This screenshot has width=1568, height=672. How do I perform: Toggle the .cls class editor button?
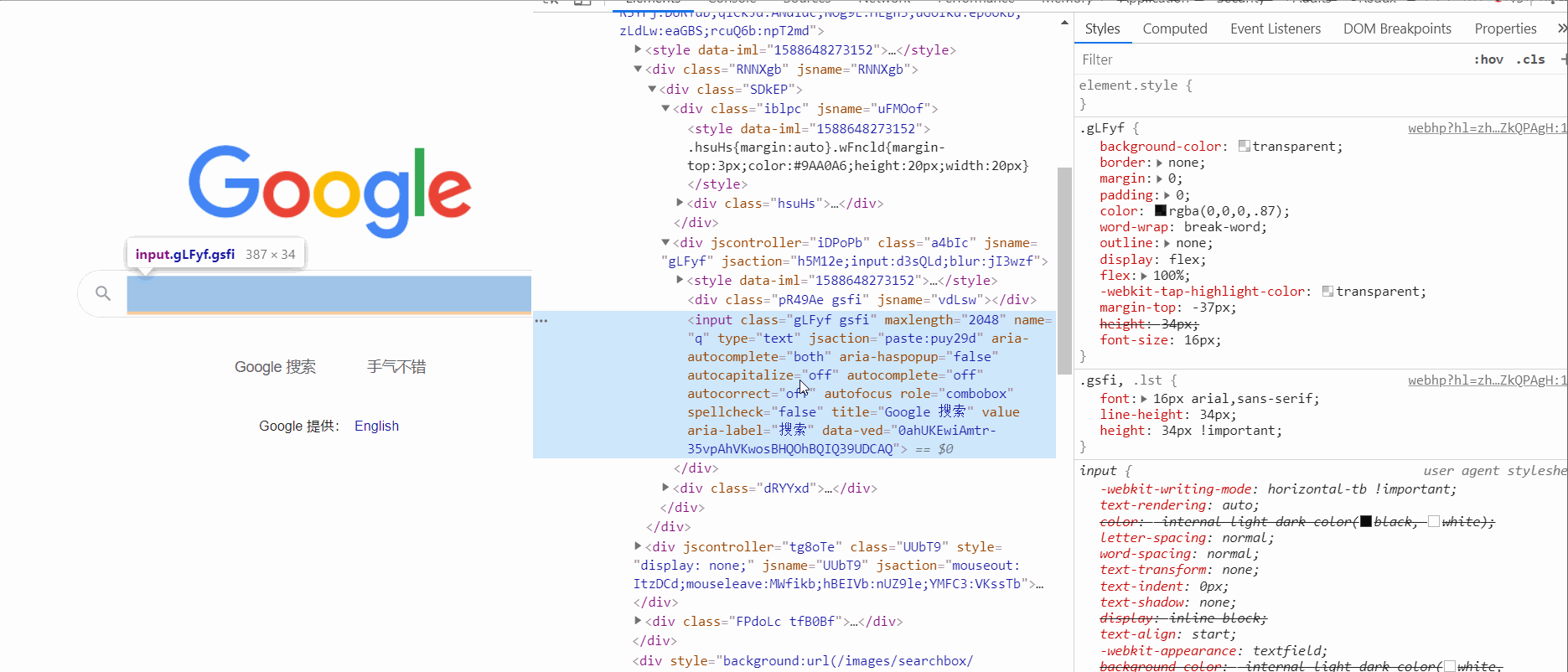(x=1530, y=59)
